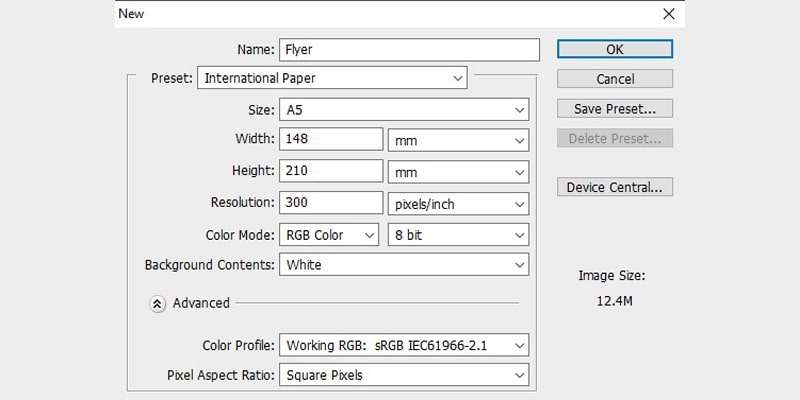
Task: Click the Image Size label
Action: coord(612,276)
